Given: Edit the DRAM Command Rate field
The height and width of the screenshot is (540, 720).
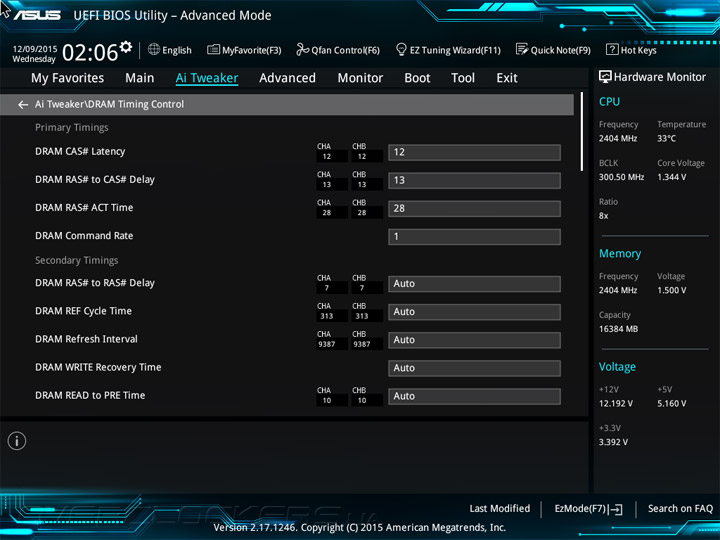Looking at the screenshot, I should [474, 237].
